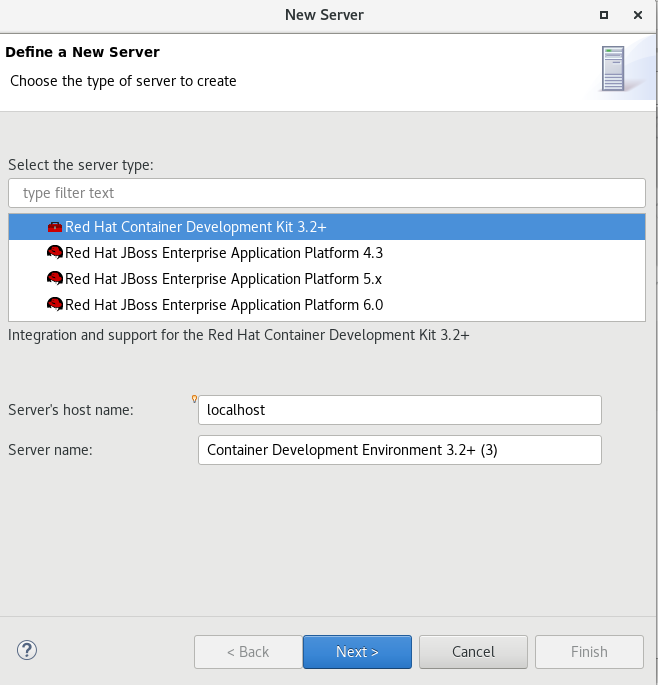
Task: Choose JBoss Enterprise Application Platform 5.x entry
Action: [223, 279]
